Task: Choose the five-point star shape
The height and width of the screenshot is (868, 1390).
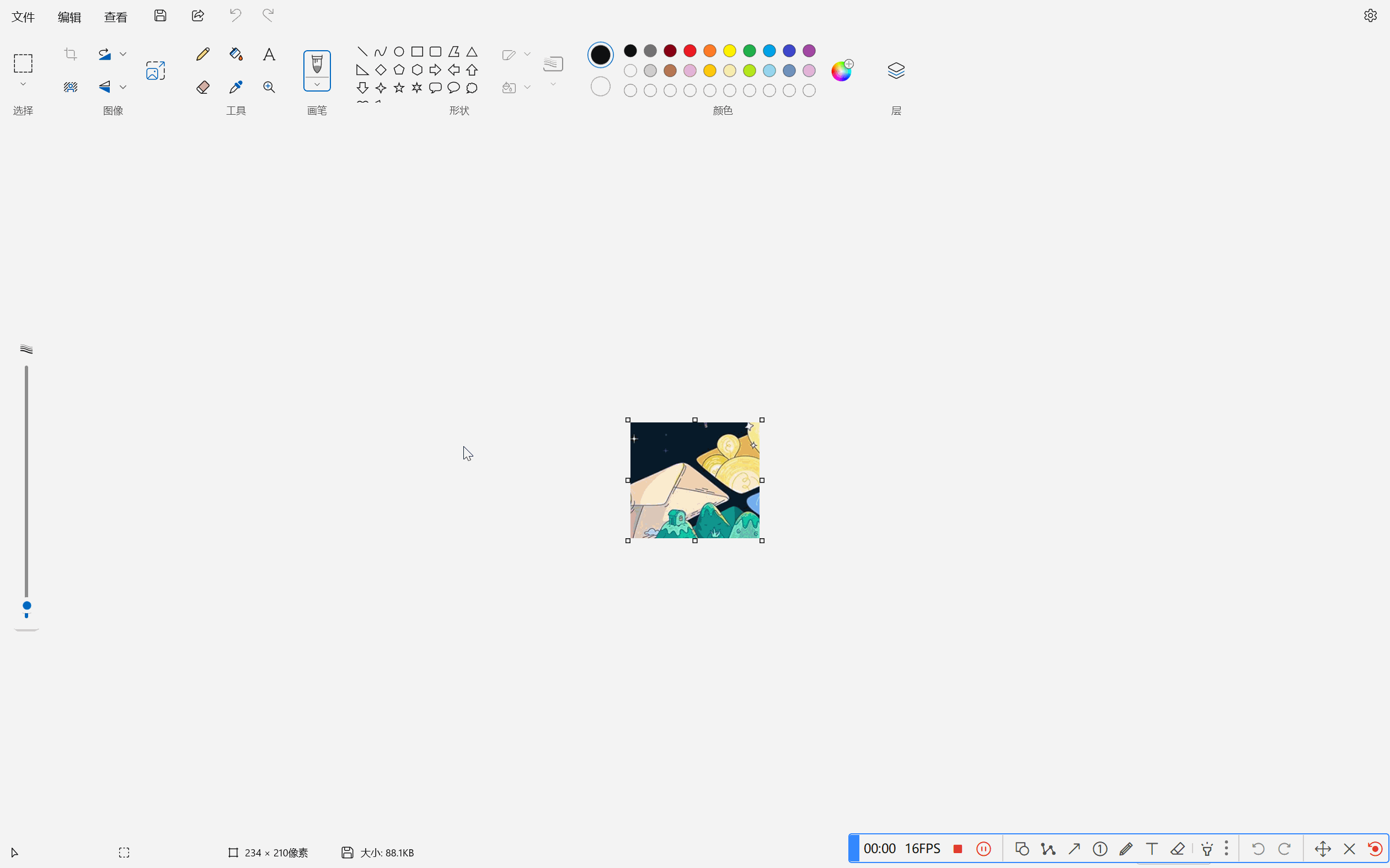Action: click(399, 88)
